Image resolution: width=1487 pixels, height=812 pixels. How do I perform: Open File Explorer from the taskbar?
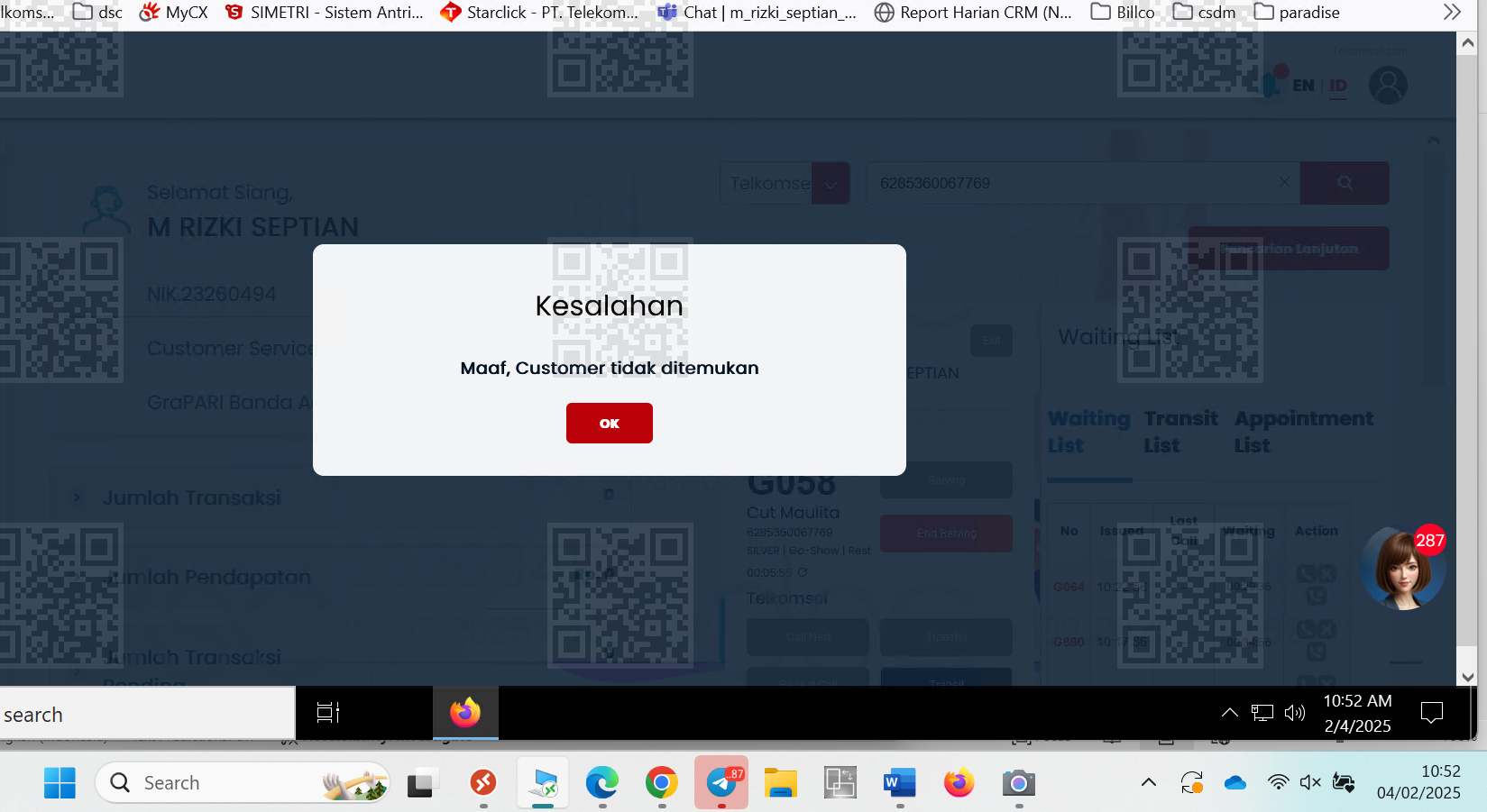pos(781,783)
